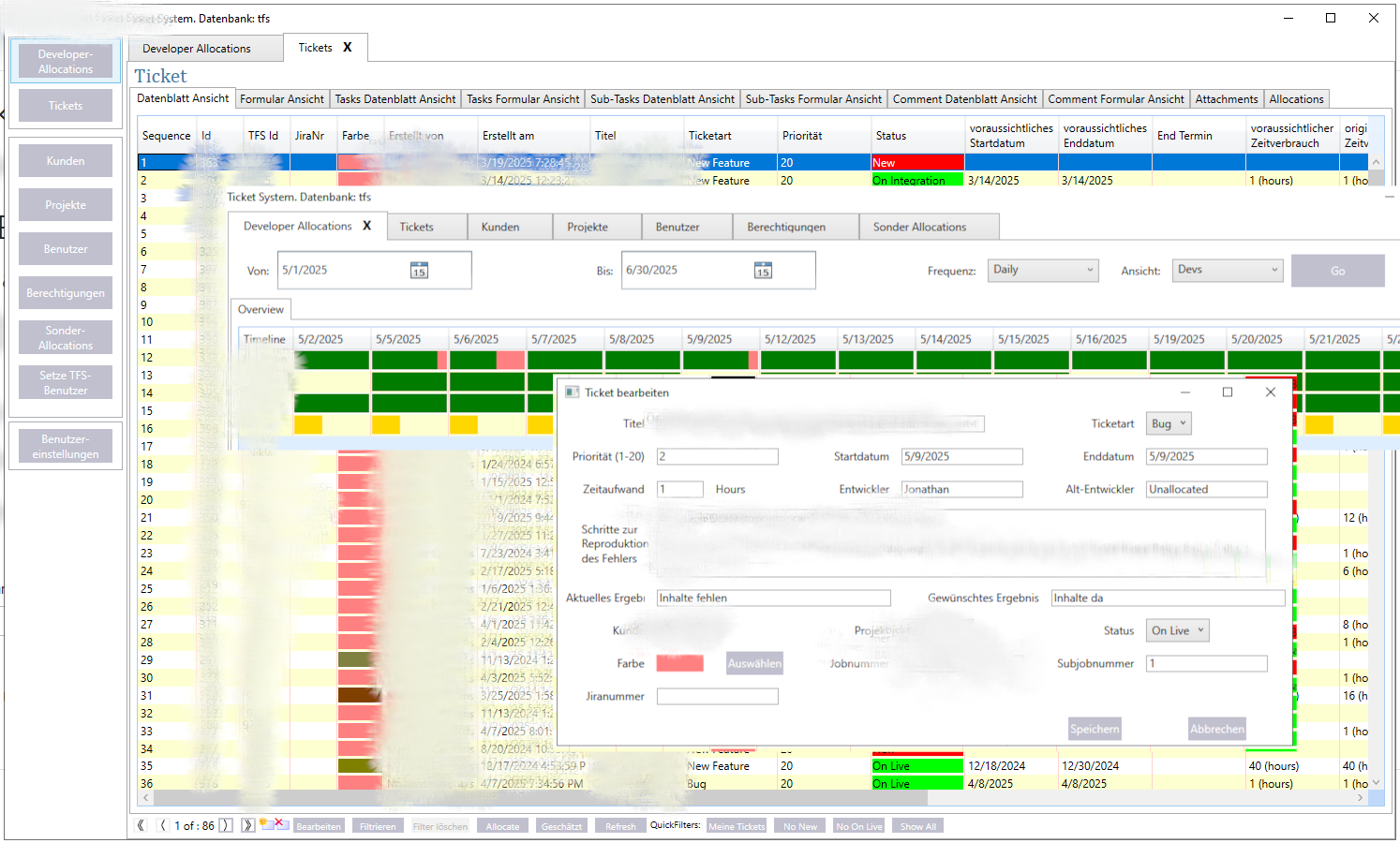Click the Farbe color swatch in dialog
The image size is (1400, 843).
tap(679, 663)
